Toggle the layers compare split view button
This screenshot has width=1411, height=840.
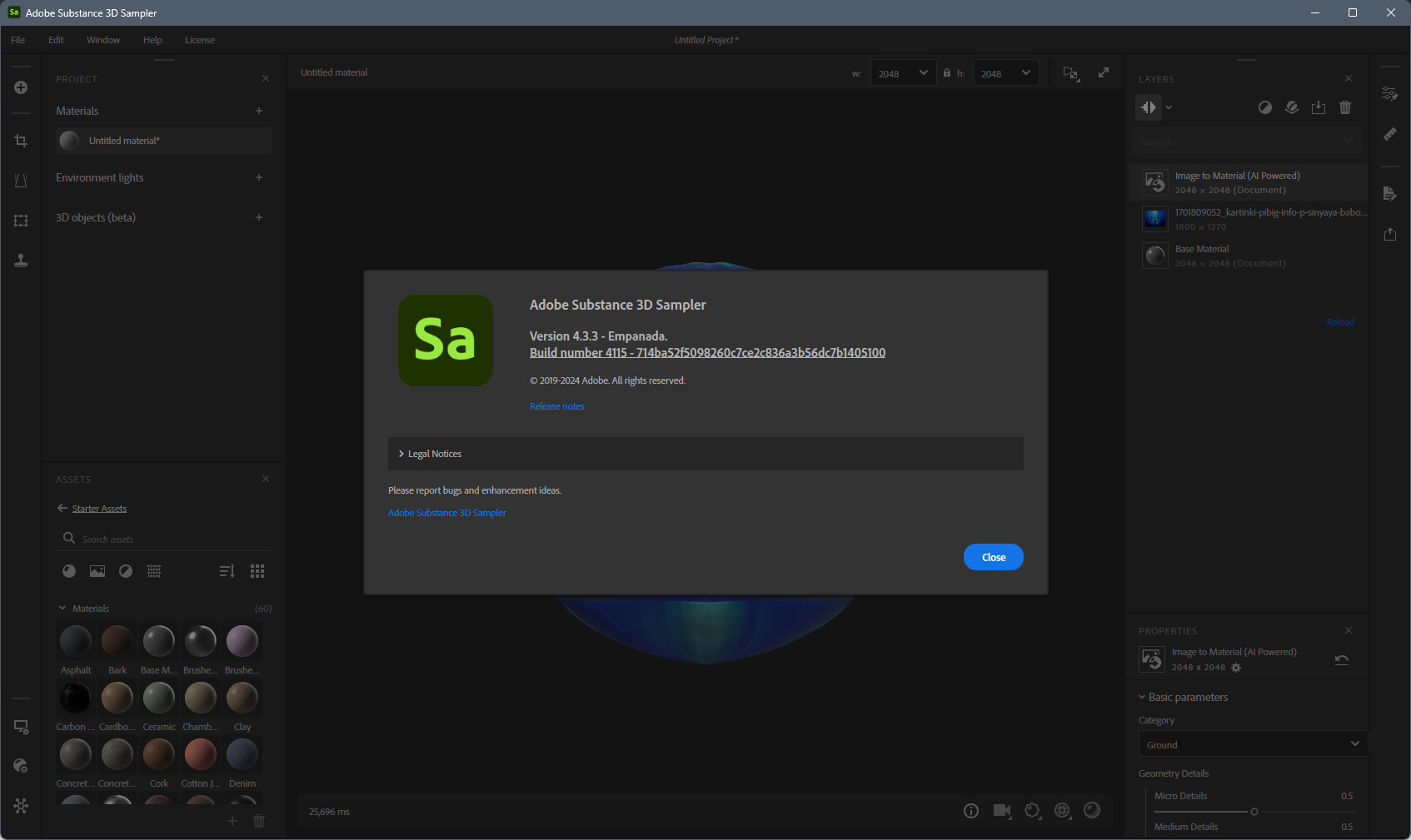pyautogui.click(x=1148, y=107)
